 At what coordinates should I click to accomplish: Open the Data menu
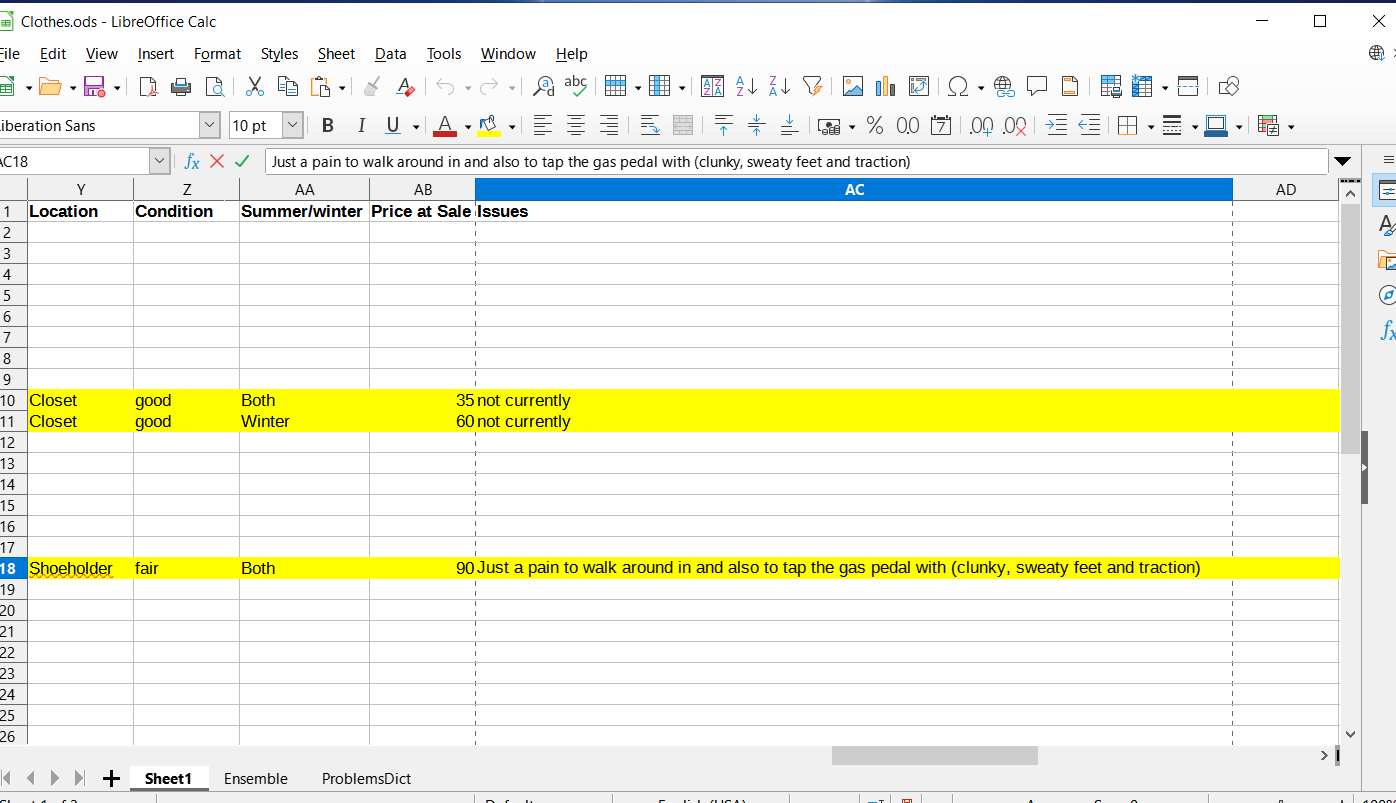(x=391, y=54)
